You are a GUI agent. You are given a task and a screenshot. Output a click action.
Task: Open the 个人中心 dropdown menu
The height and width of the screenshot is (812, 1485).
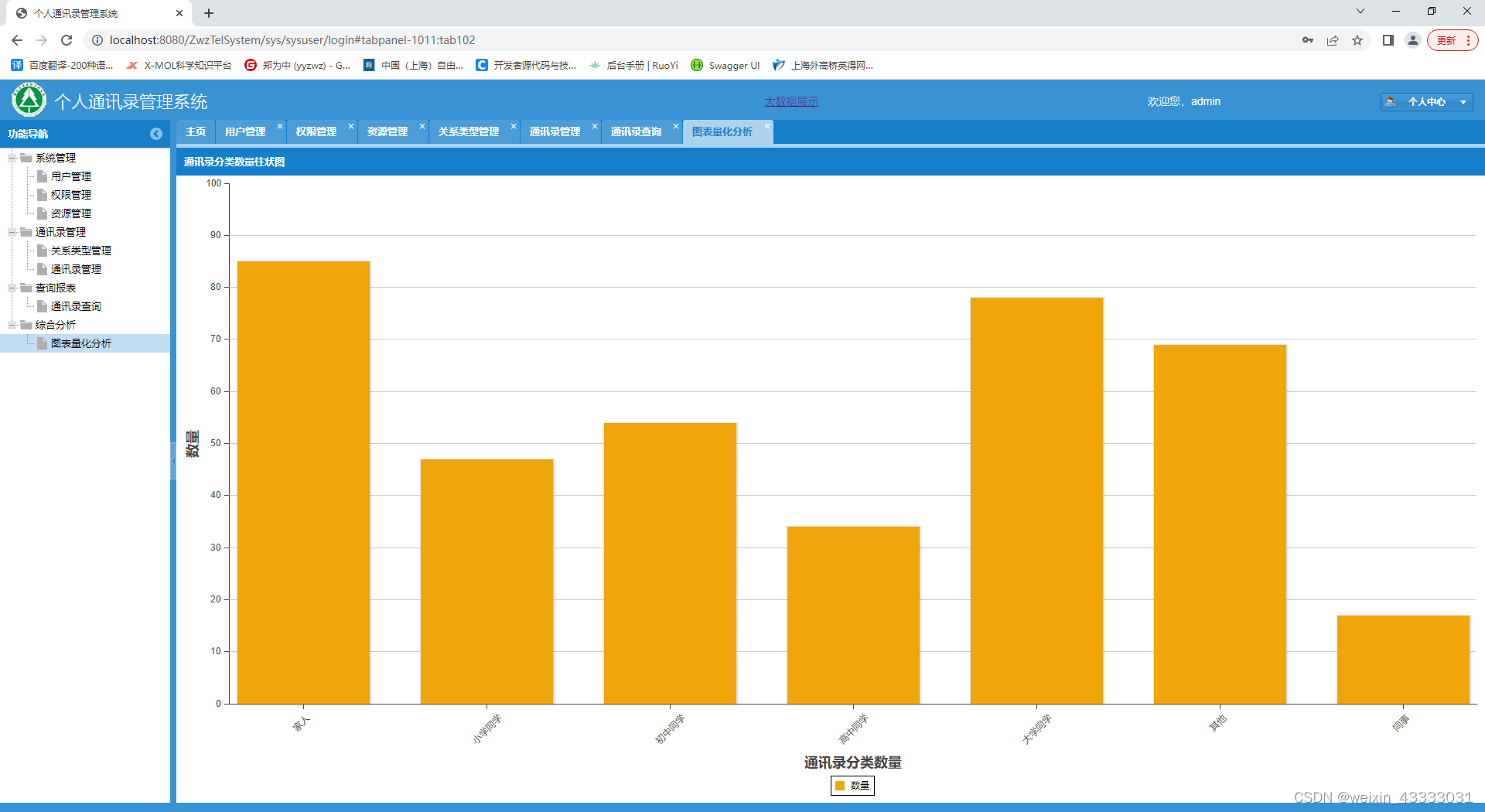coord(1426,101)
